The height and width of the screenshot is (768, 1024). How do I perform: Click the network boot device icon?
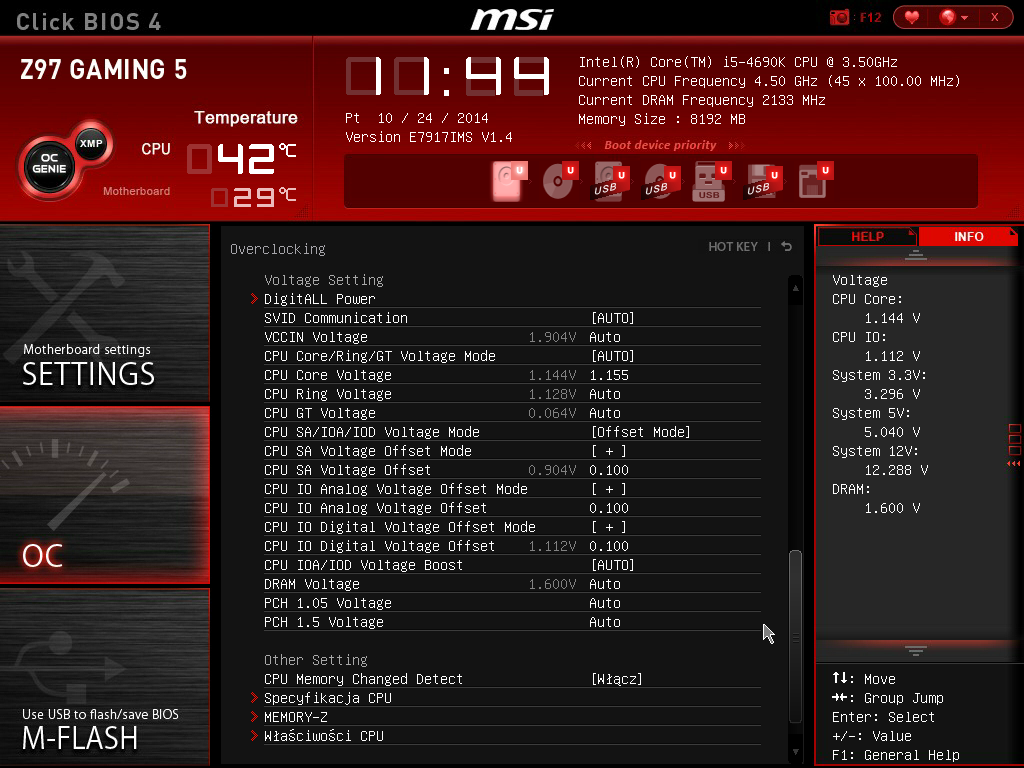click(815, 181)
